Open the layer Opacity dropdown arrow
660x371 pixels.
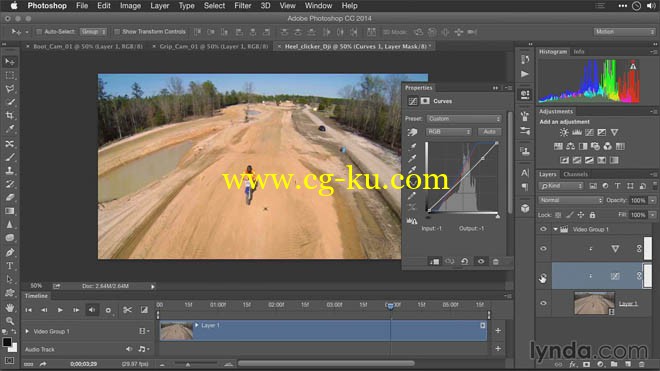652,200
